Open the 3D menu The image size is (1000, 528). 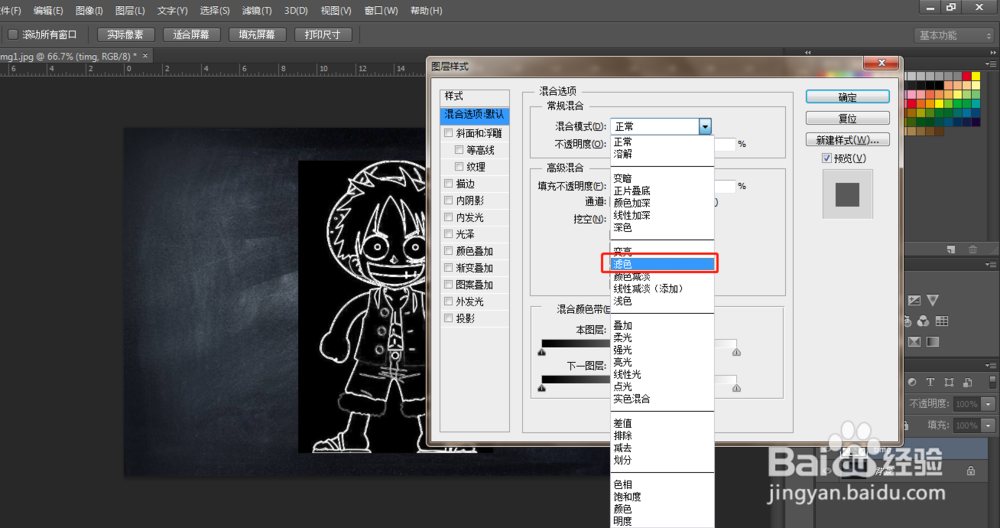[296, 11]
